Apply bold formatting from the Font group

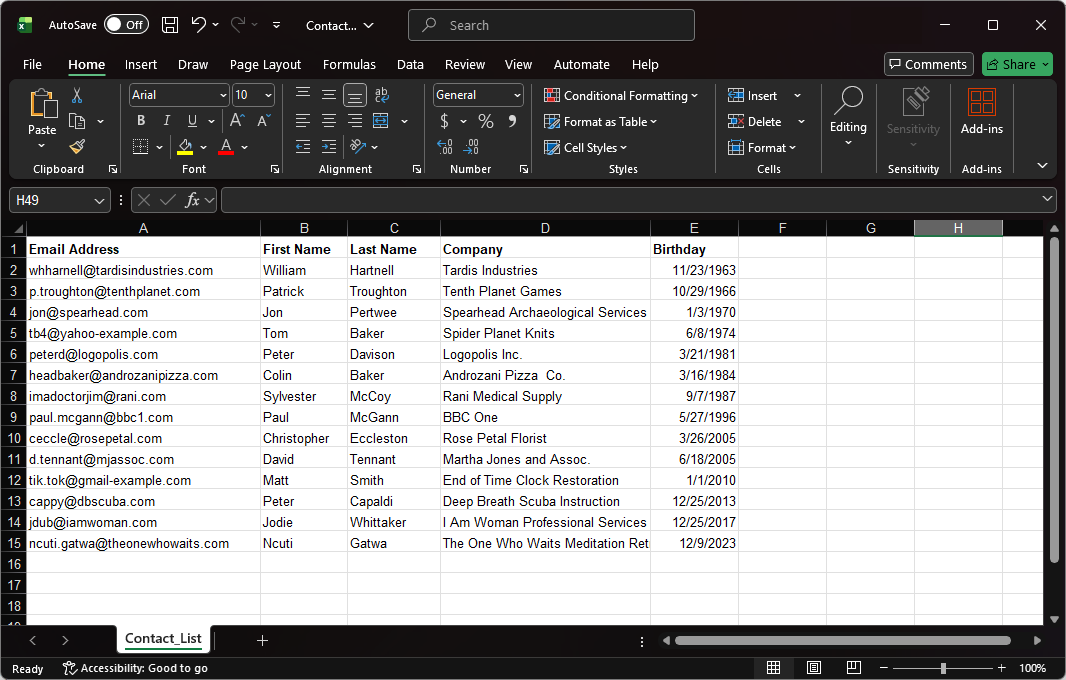coord(141,120)
